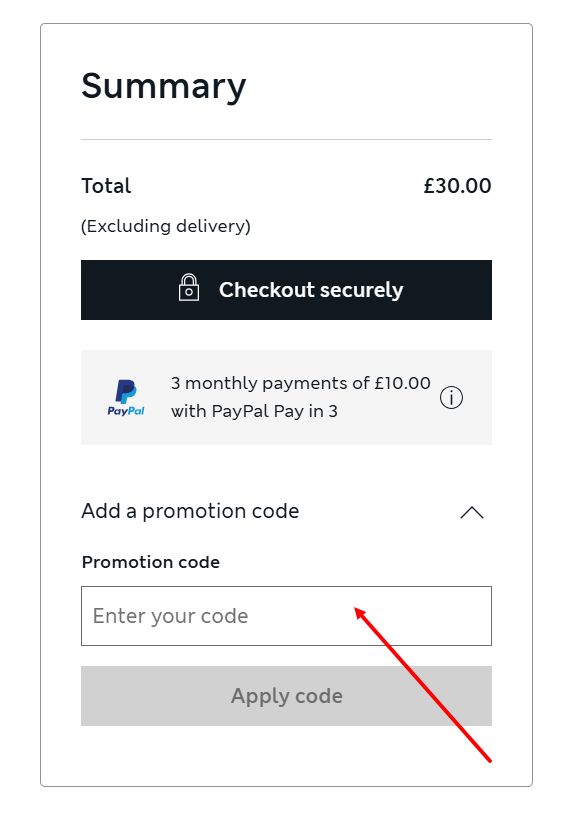Click inside the Enter your code field
Image resolution: width=576 pixels, height=815 pixels.
click(286, 615)
